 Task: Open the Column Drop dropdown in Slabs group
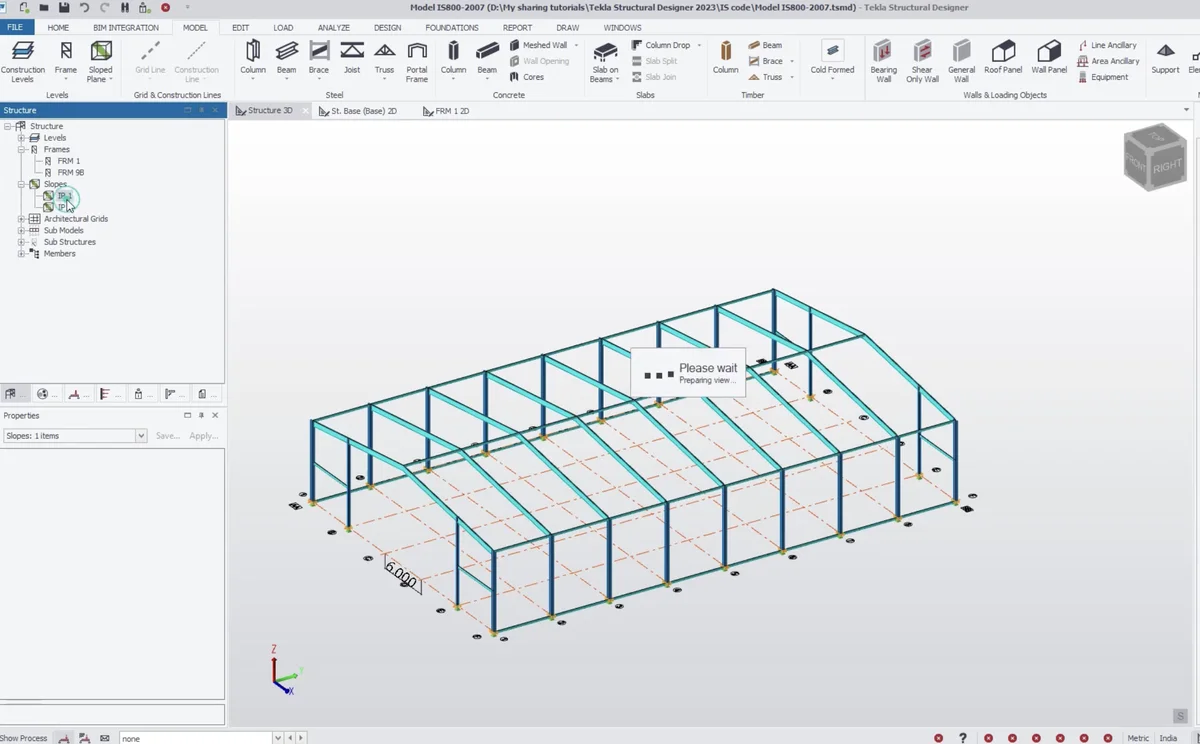click(x=701, y=44)
